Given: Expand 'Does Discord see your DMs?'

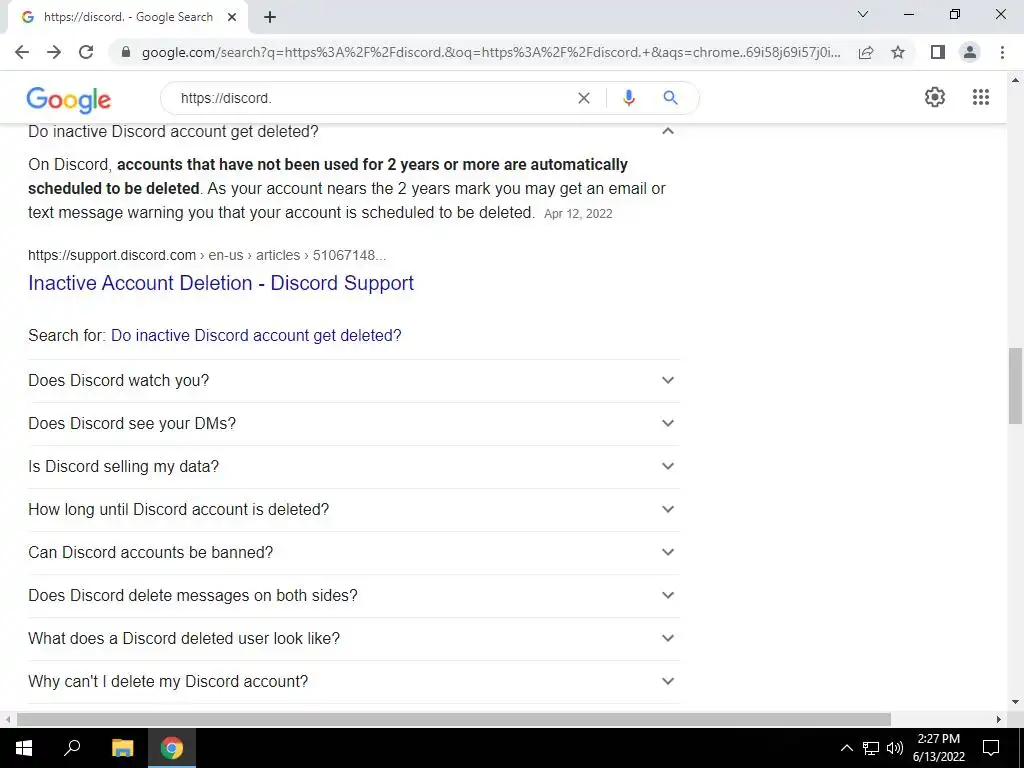Looking at the screenshot, I should tap(354, 423).
